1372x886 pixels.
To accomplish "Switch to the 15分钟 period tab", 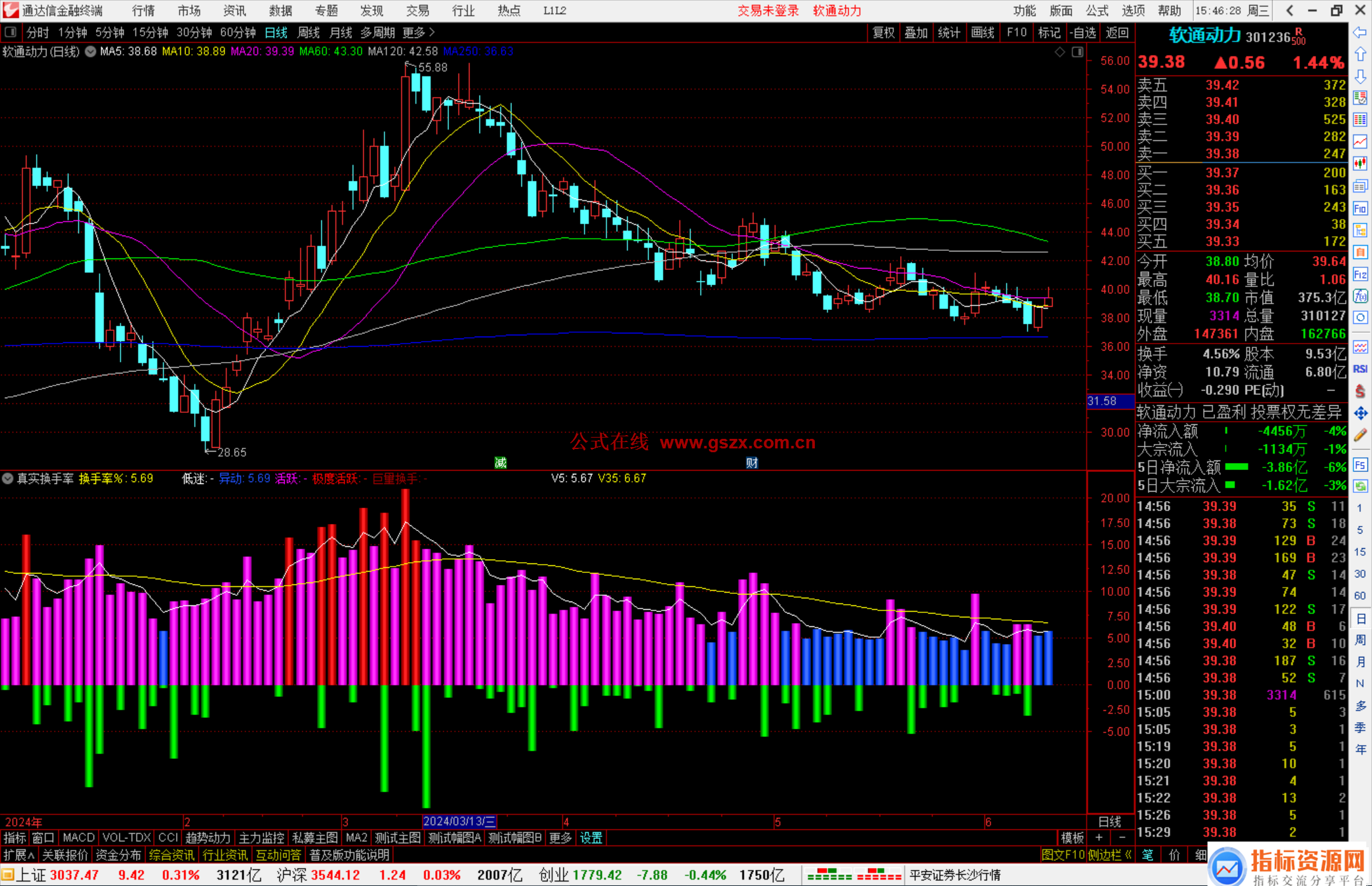I will (x=151, y=32).
